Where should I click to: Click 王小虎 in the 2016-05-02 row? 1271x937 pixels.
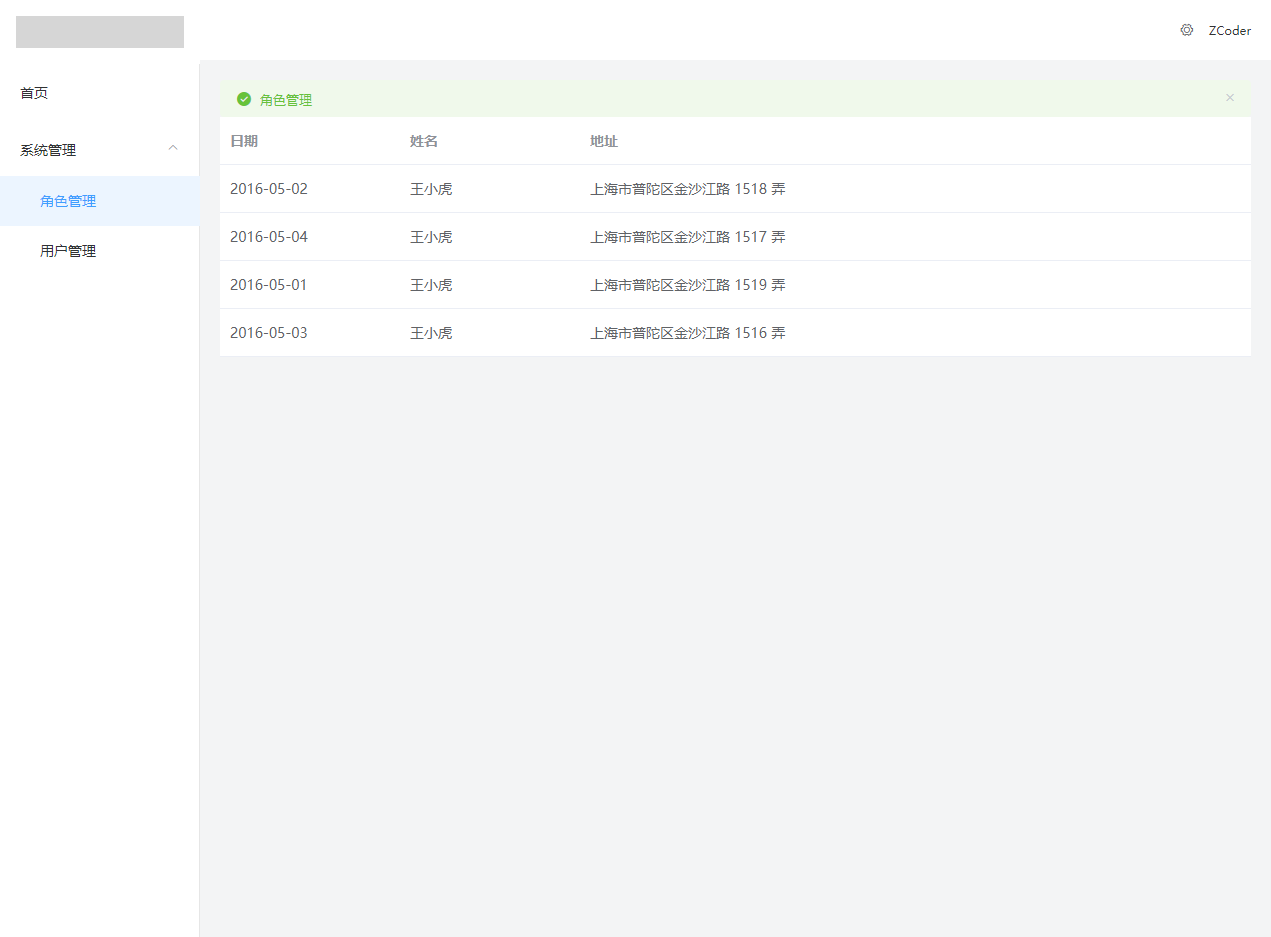[x=431, y=189]
